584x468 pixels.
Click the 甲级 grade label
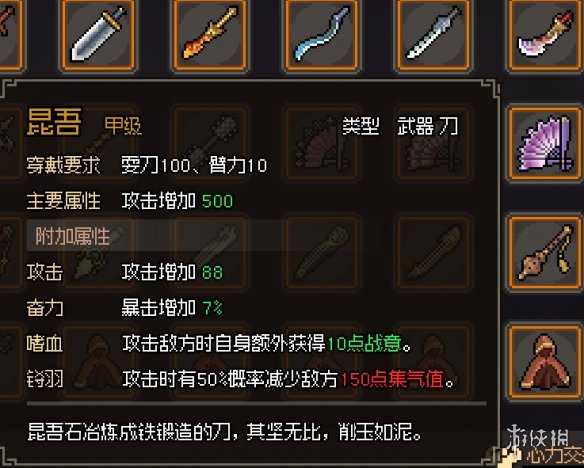coord(123,126)
